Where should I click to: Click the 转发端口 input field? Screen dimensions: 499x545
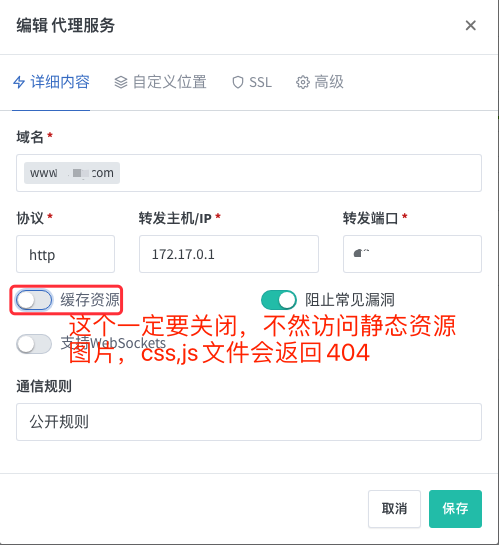click(412, 254)
